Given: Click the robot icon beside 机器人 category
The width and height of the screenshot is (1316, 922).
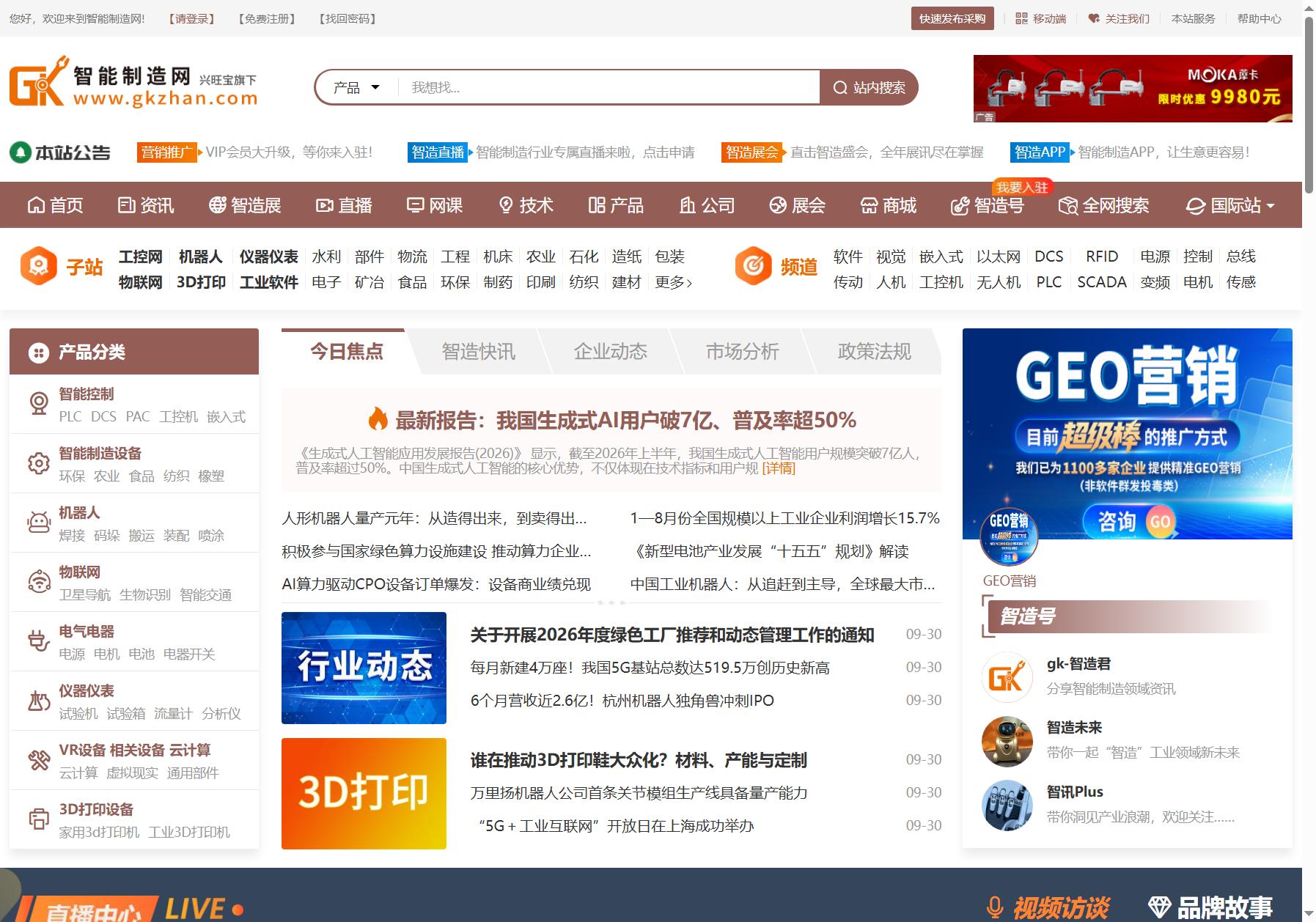Looking at the screenshot, I should 38,523.
